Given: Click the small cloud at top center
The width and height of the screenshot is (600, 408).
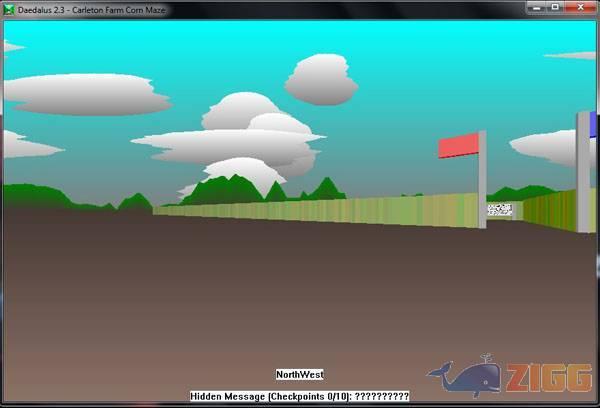Looking at the screenshot, I should point(320,77).
